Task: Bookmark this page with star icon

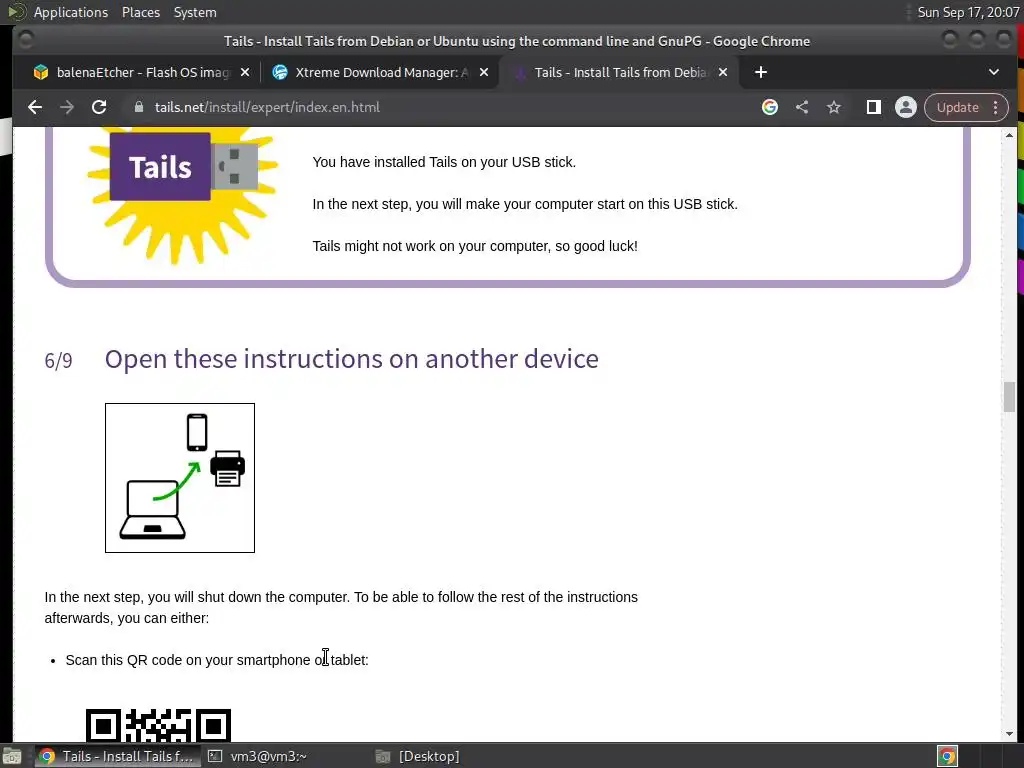Action: click(834, 107)
